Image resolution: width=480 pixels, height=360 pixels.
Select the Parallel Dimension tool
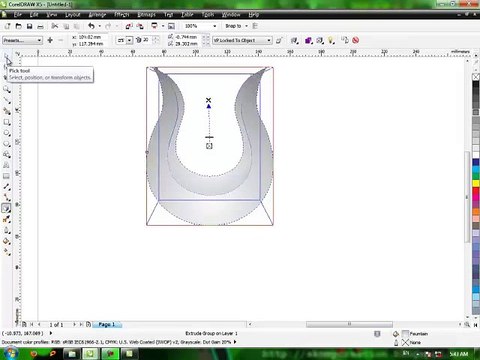click(6, 187)
